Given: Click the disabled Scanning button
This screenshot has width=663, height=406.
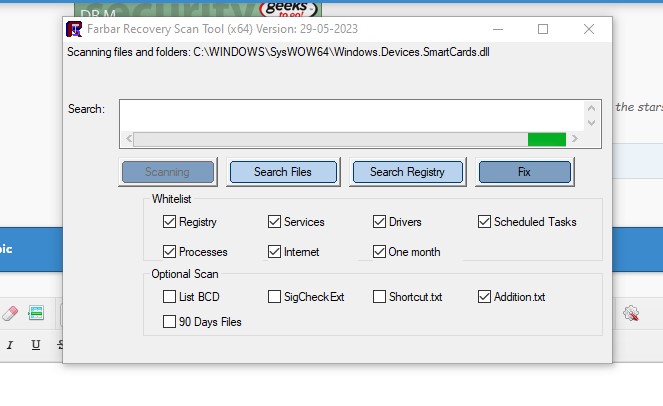Looking at the screenshot, I should (168, 172).
